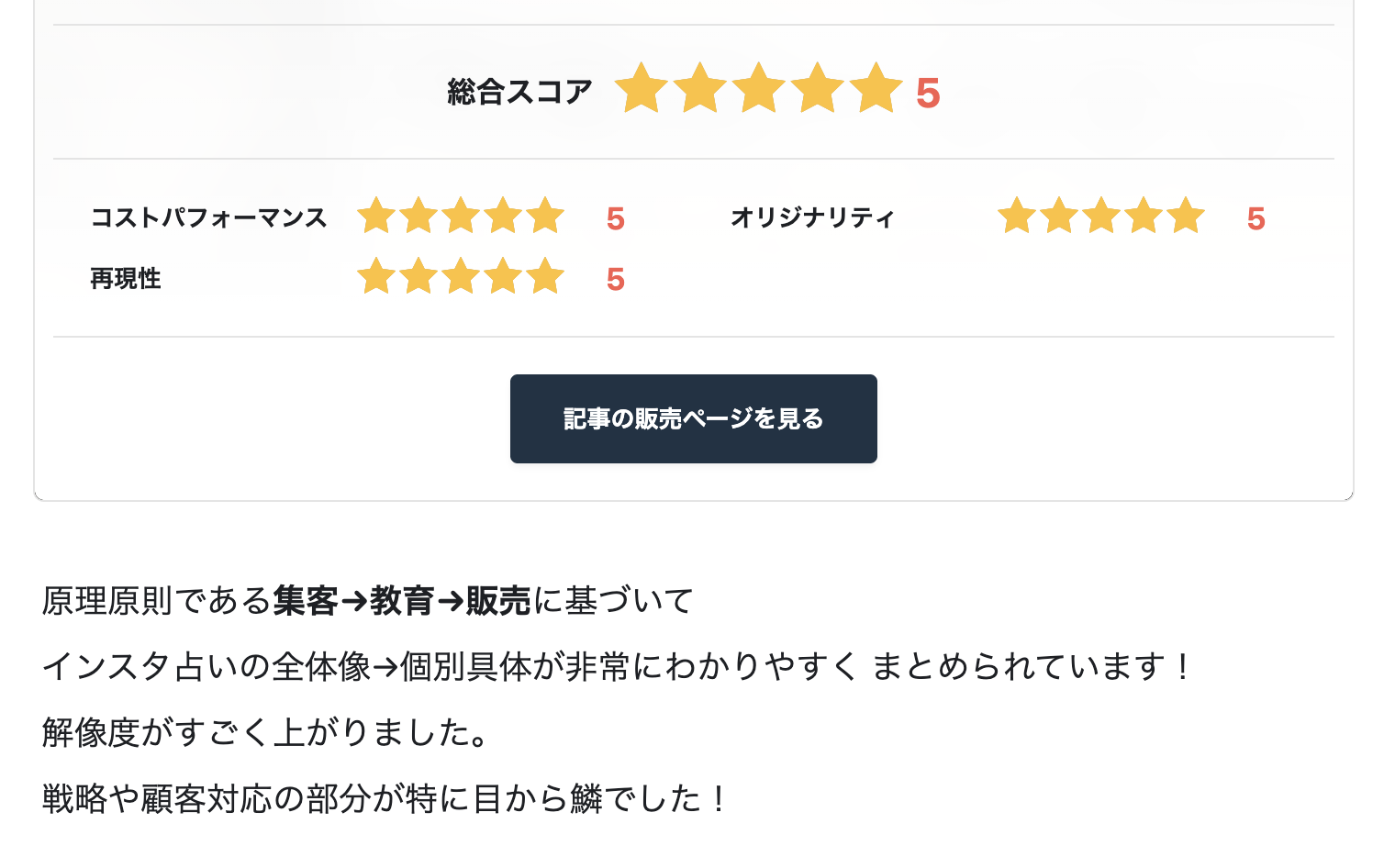Viewport: 1395px width, 868px height.
Task: Open 記事の販売ページを見る button
Action: pos(693,418)
